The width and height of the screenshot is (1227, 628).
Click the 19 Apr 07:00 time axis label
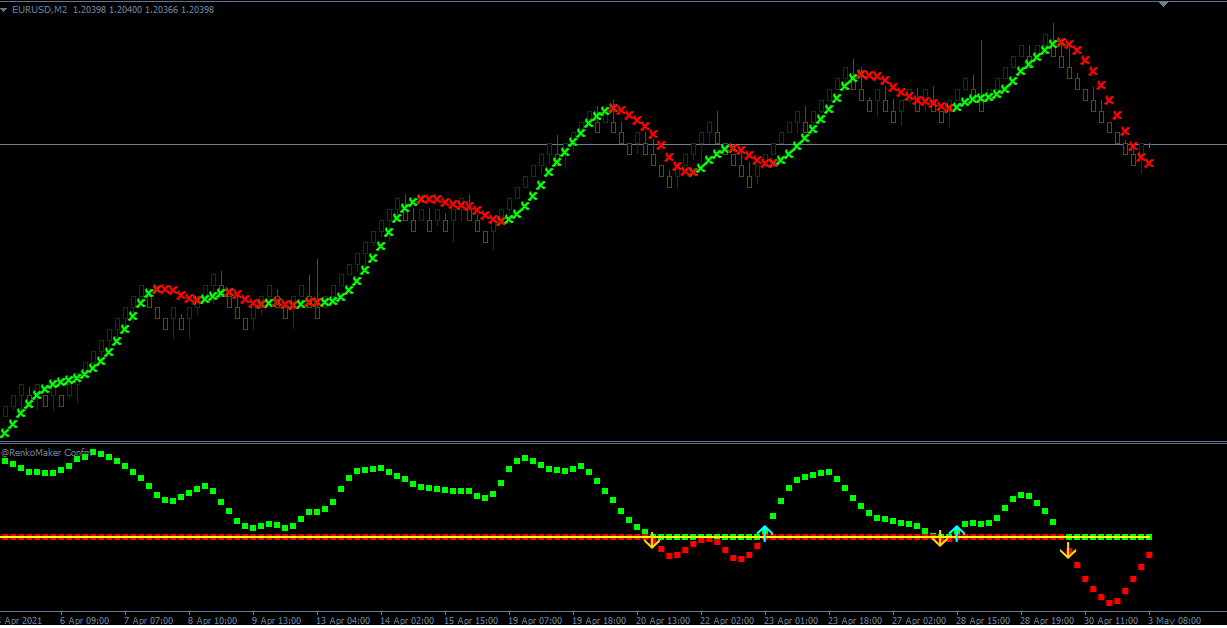(x=535, y=621)
